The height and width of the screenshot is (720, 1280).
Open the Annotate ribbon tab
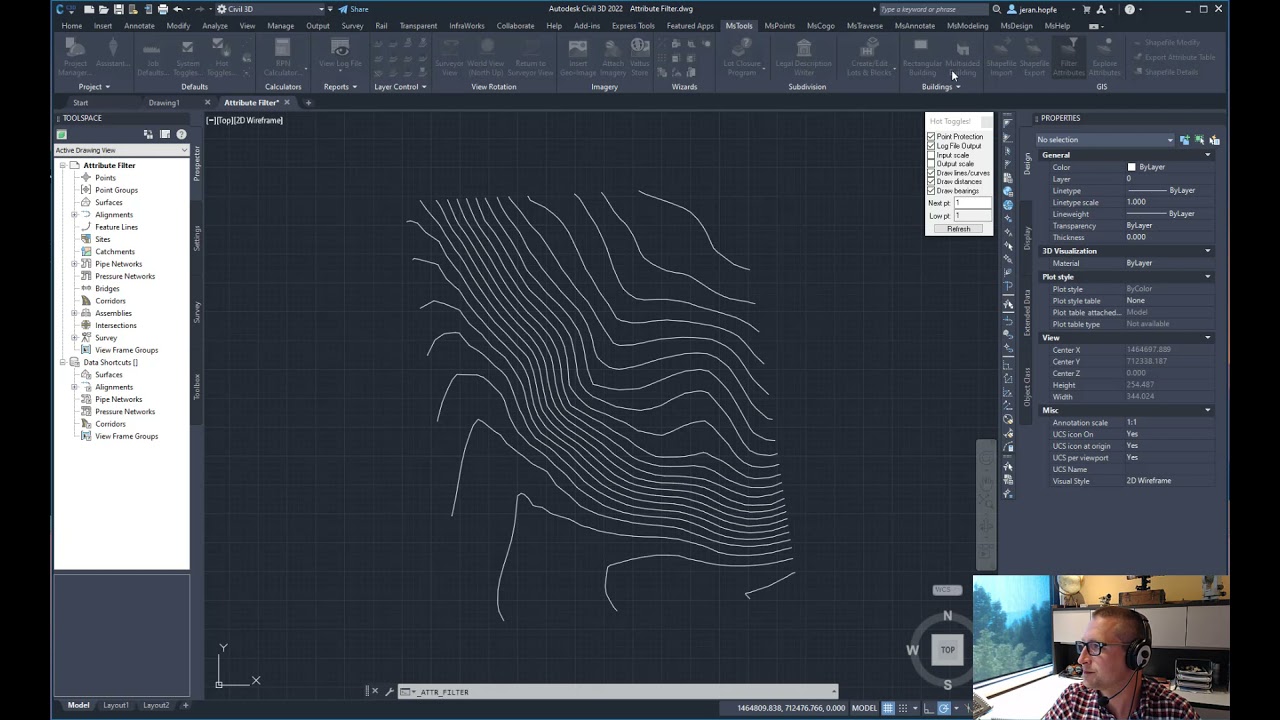(x=139, y=26)
